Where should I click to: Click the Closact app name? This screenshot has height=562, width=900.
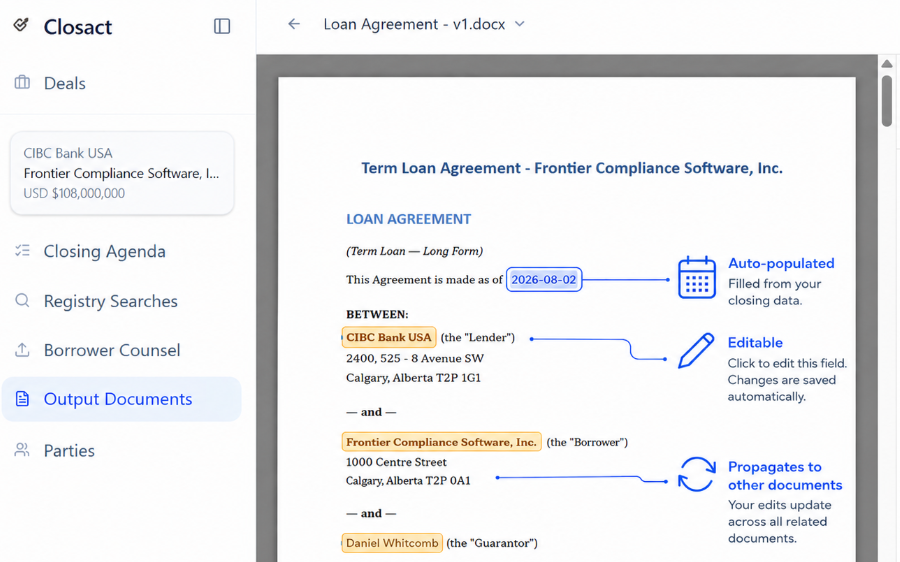pyautogui.click(x=78, y=27)
